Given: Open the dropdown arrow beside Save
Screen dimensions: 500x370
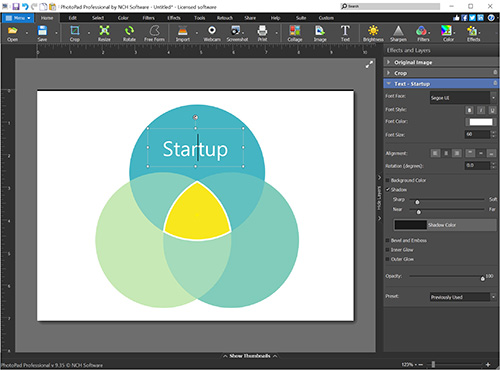Looking at the screenshot, I should [x=56, y=33].
